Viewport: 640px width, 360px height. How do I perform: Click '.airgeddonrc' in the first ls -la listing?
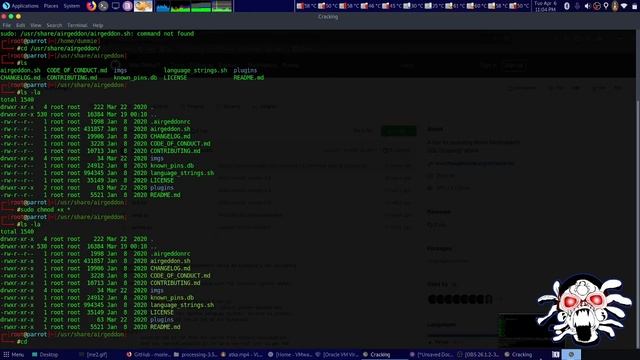point(170,122)
